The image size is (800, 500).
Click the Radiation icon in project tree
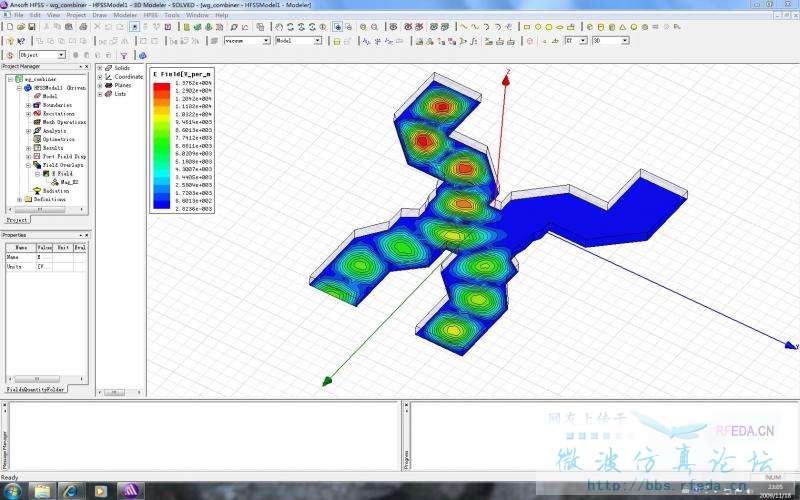point(37,190)
